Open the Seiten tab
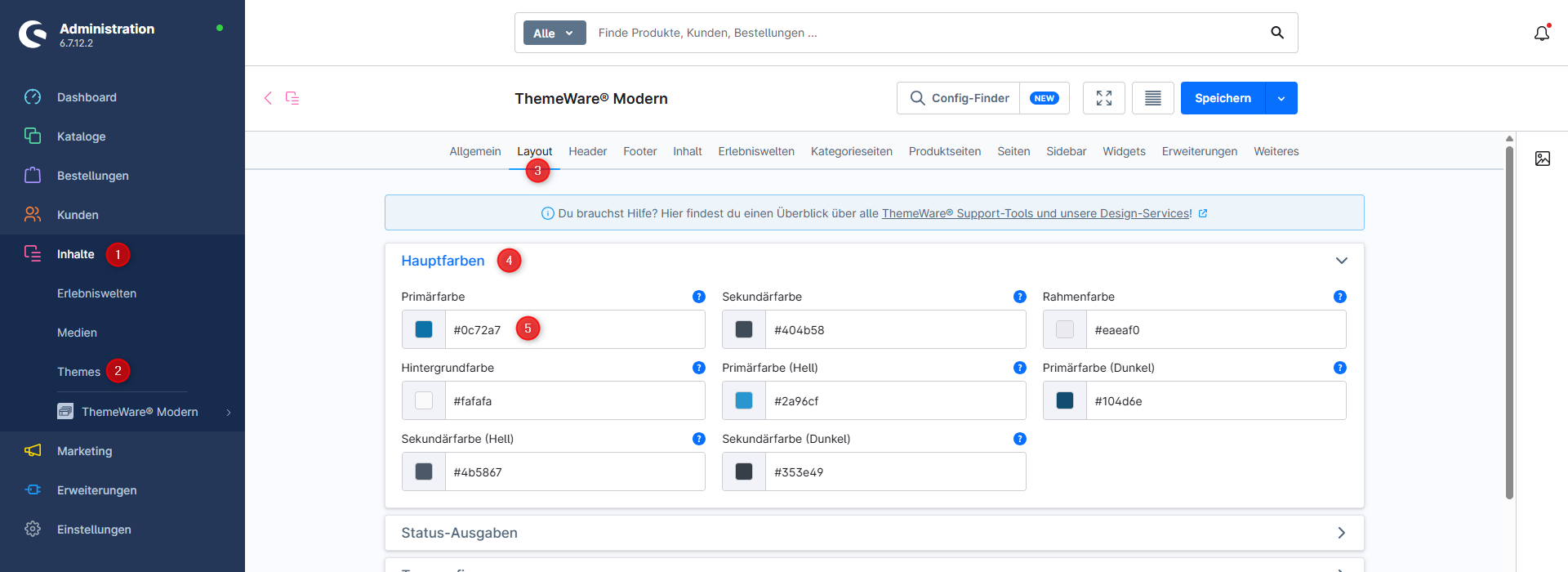This screenshot has height=572, width=1568. [1013, 152]
